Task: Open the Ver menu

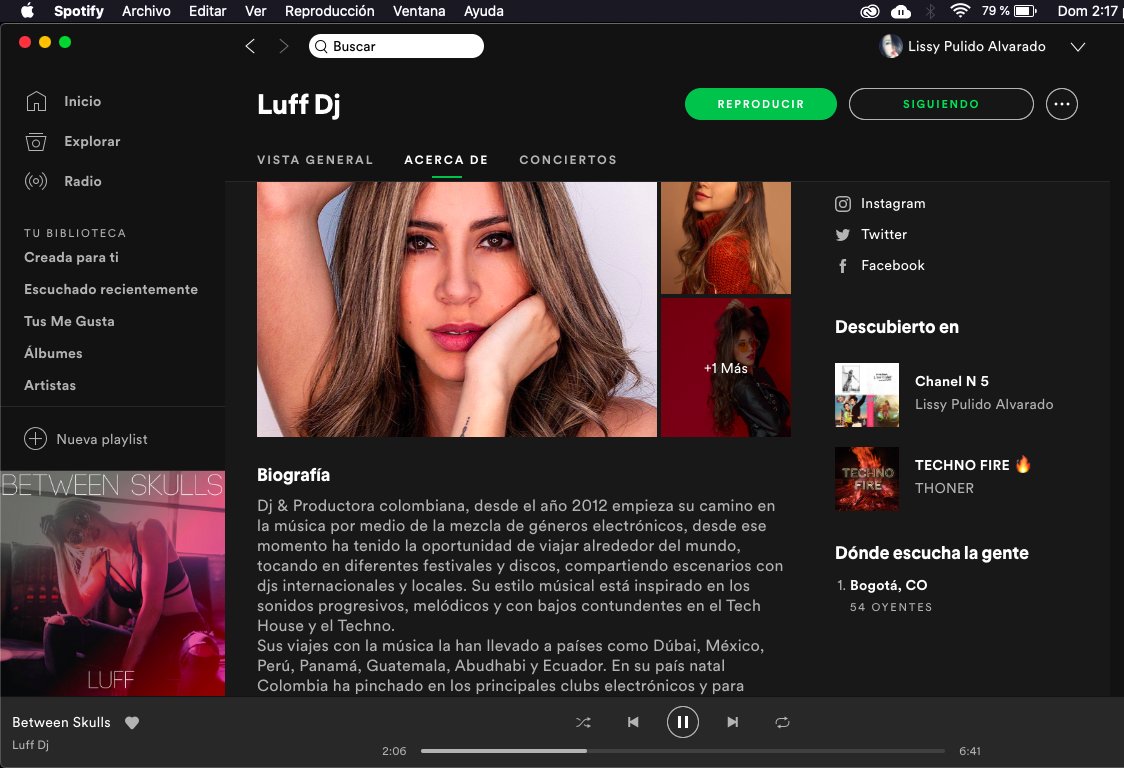Action: click(255, 11)
